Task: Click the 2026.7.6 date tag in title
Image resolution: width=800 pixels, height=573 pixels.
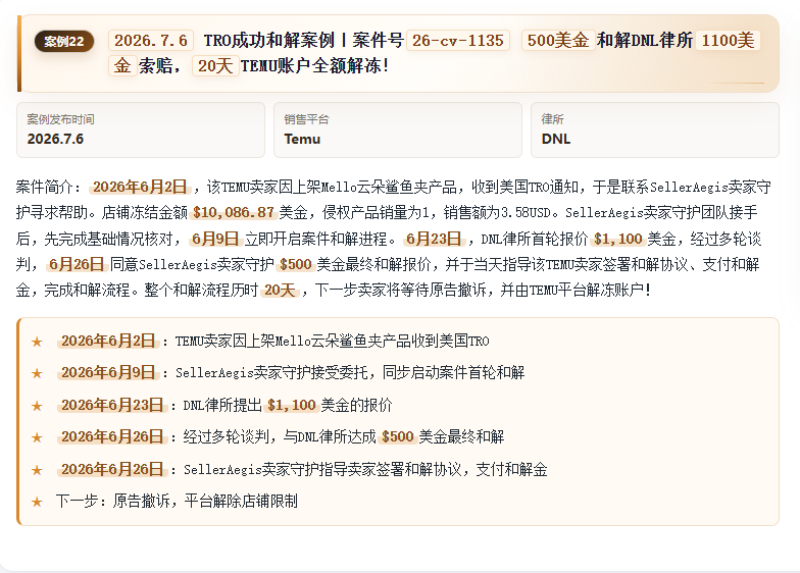Action: 151,40
